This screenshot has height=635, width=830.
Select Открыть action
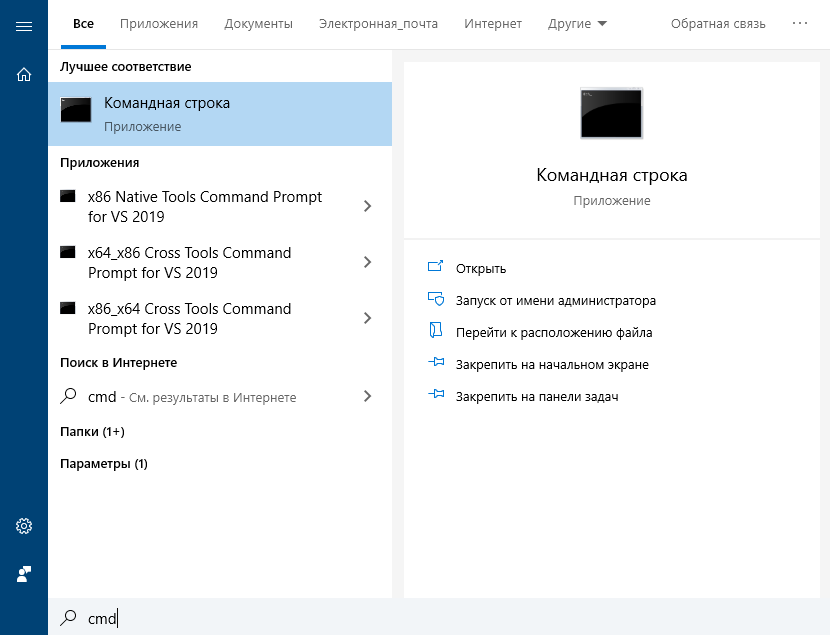(x=481, y=269)
